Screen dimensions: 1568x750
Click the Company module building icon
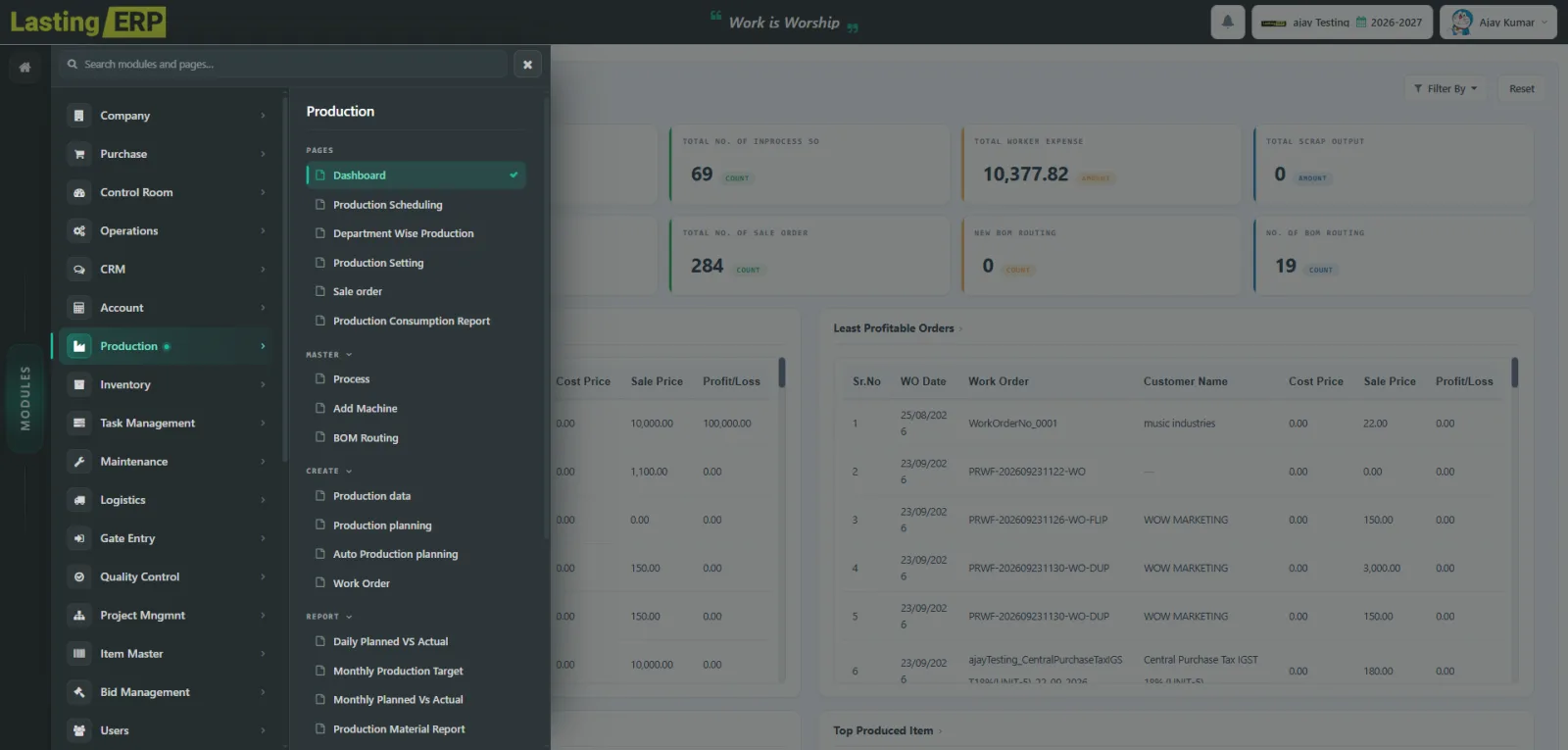(x=79, y=116)
